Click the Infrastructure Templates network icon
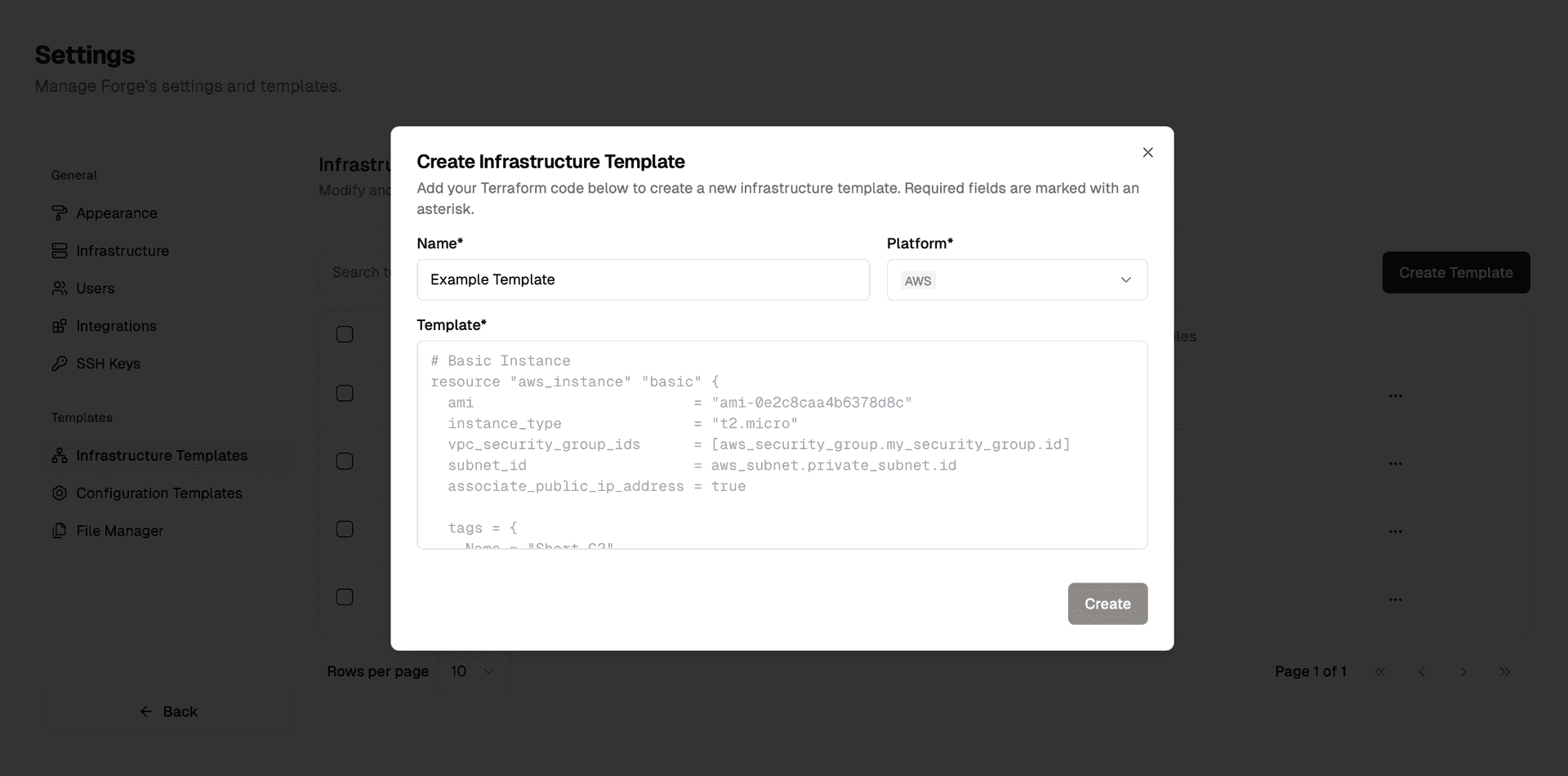The image size is (1568, 776). 60,456
